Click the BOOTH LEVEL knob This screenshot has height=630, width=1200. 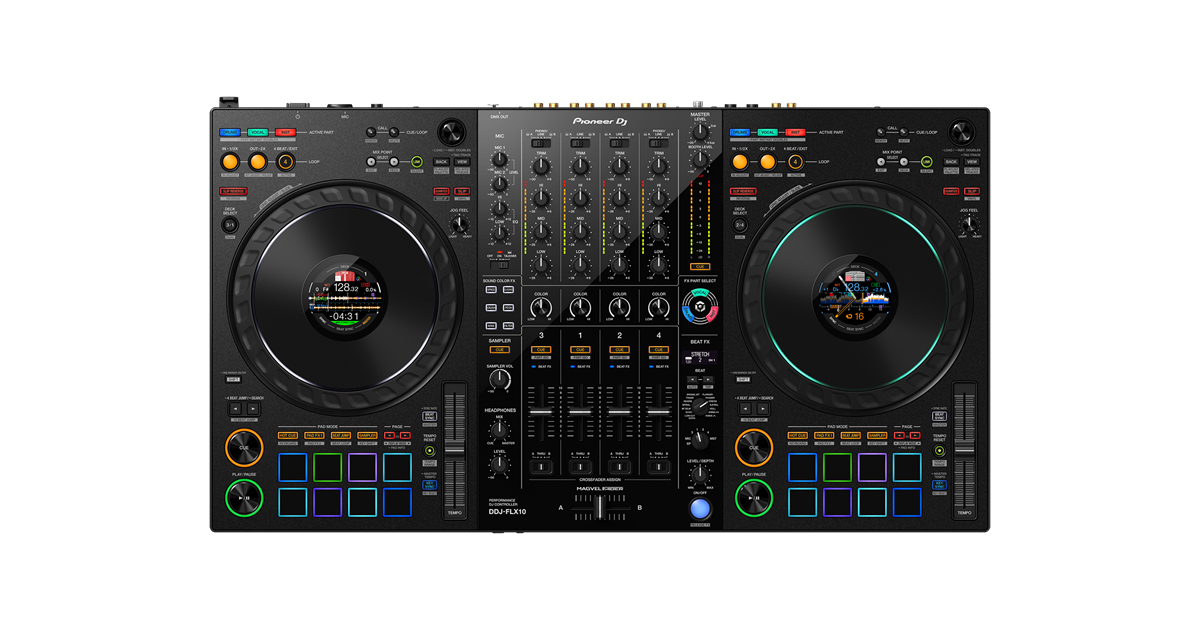pos(701,159)
